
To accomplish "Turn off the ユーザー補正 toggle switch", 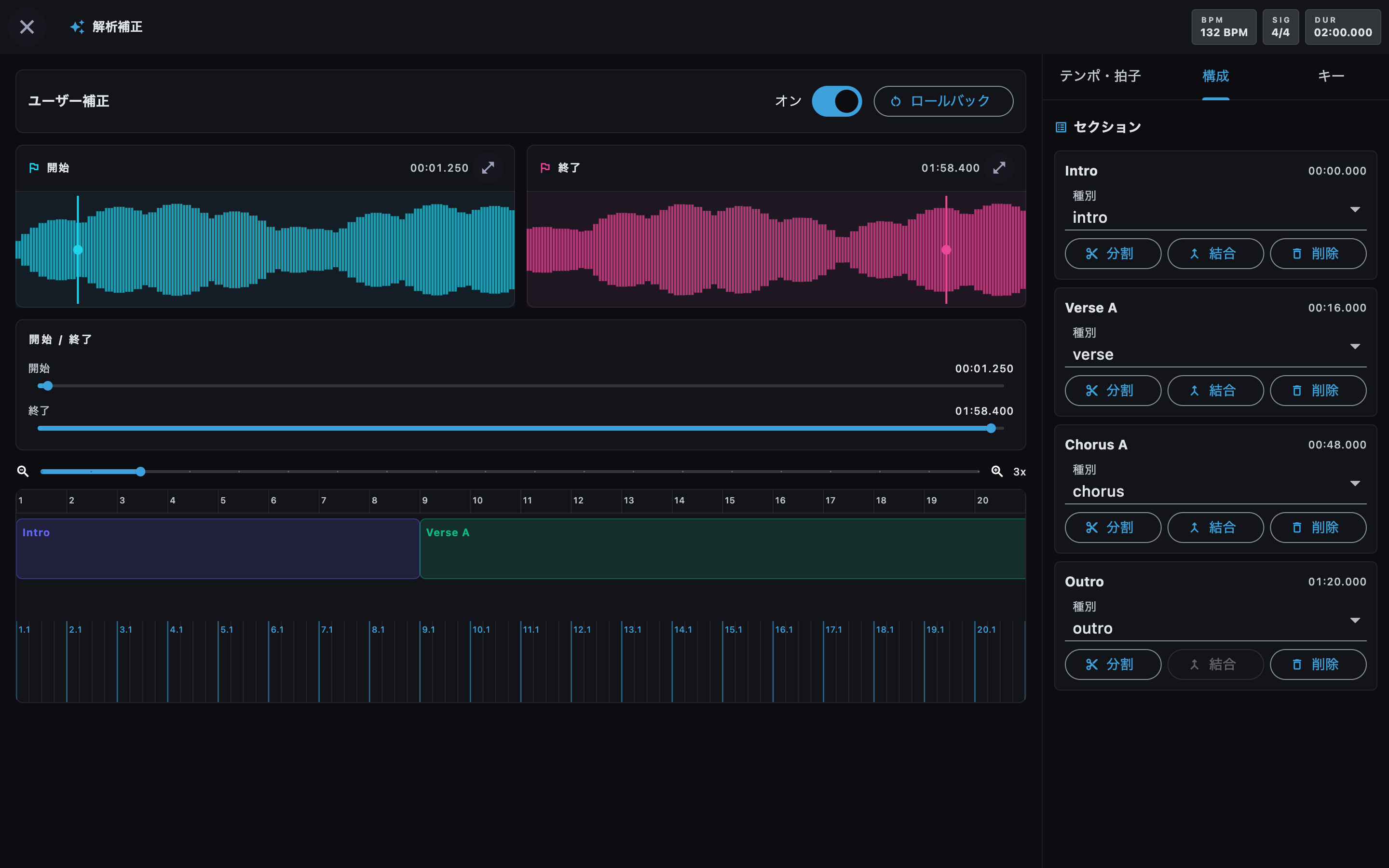I will coord(836,101).
